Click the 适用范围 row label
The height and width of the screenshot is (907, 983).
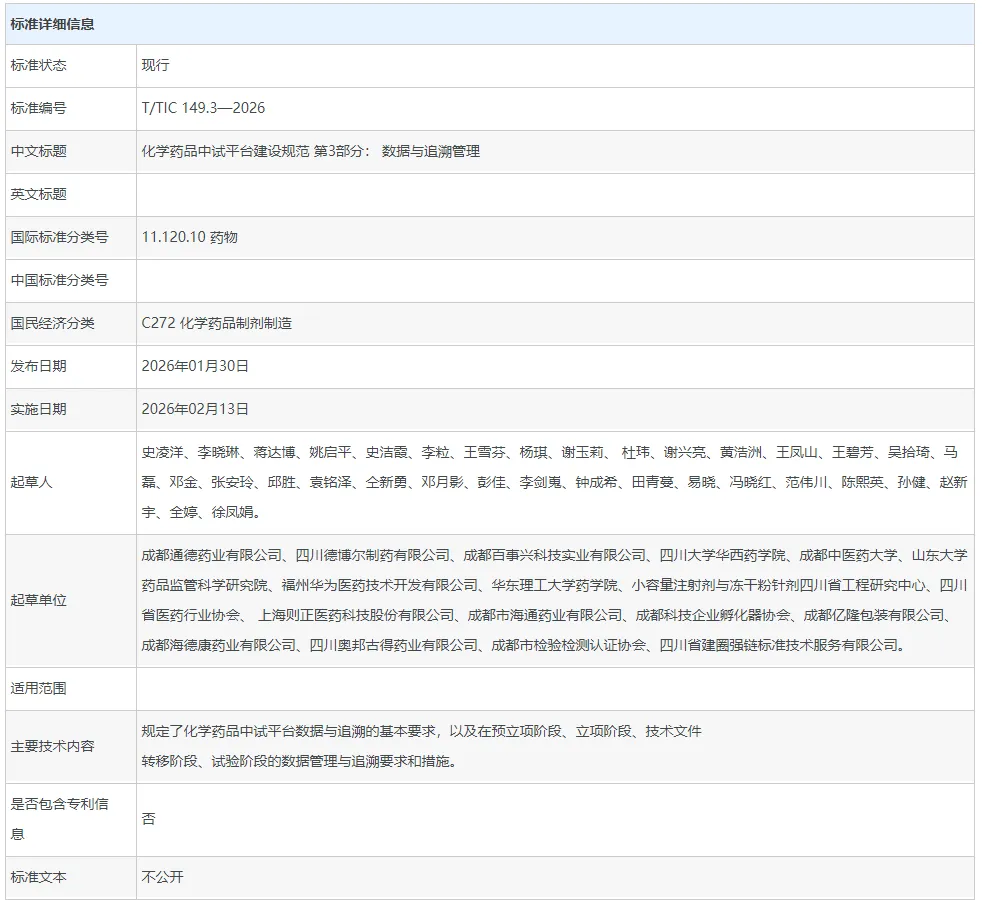pos(38,689)
